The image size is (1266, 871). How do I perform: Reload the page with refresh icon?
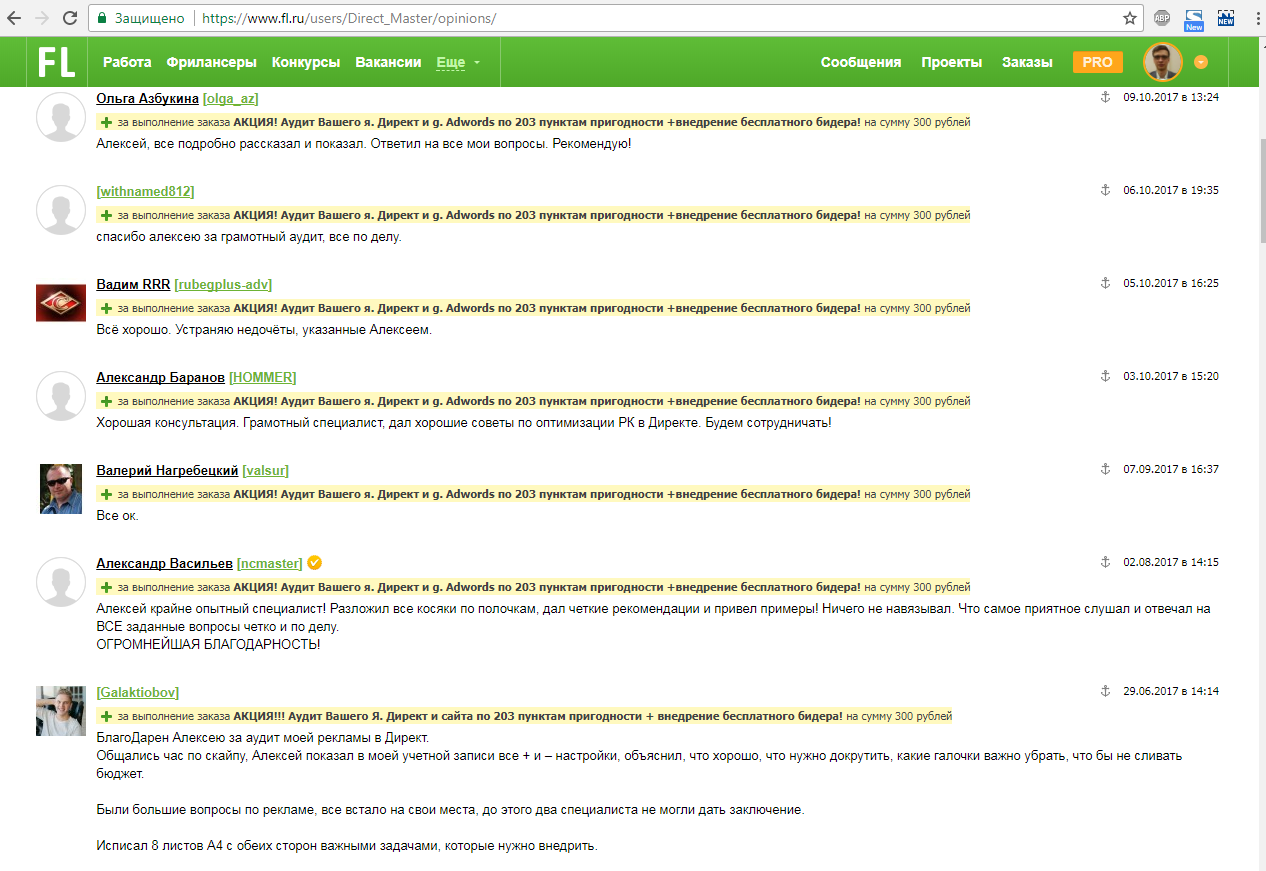(x=70, y=18)
